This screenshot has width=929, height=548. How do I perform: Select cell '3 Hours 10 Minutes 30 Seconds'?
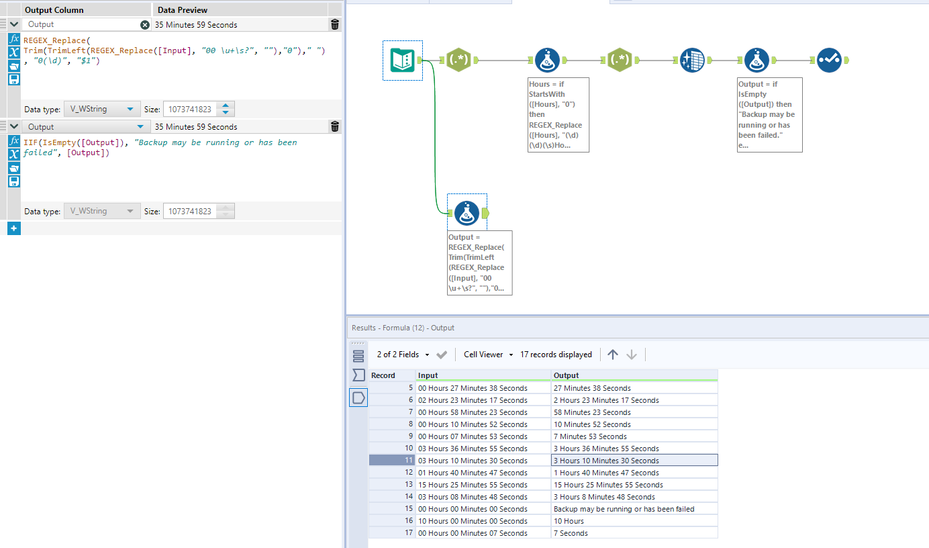click(634, 460)
